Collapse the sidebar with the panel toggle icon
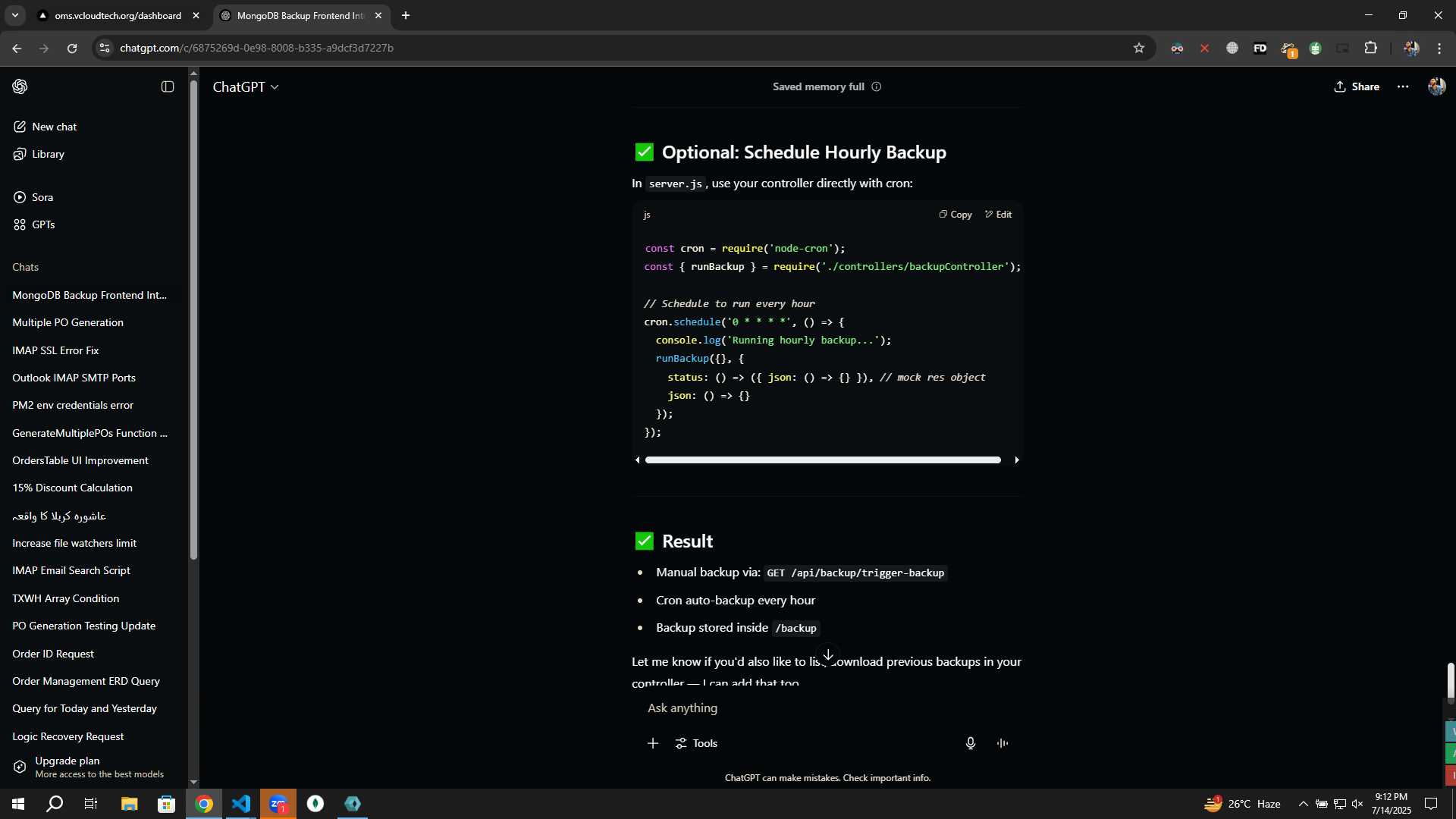 tap(168, 86)
